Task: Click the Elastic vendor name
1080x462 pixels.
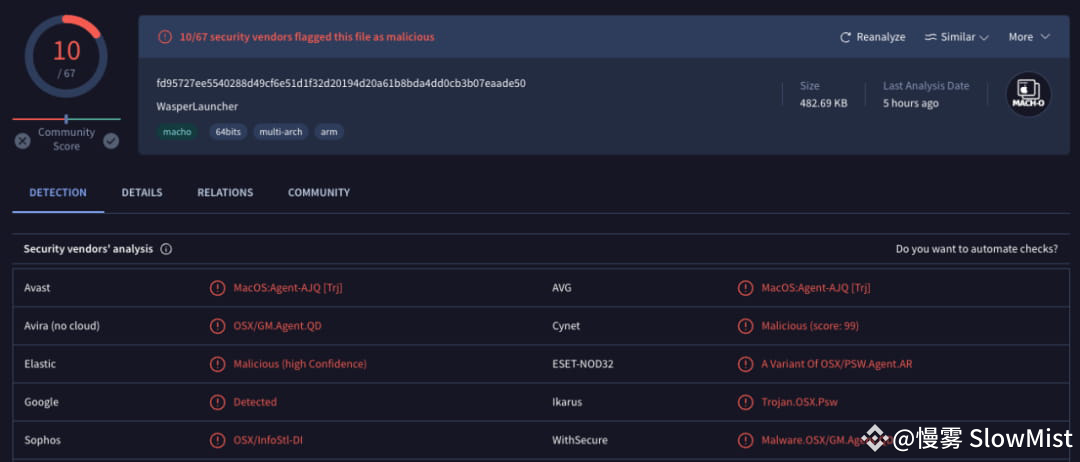Action: [x=40, y=364]
